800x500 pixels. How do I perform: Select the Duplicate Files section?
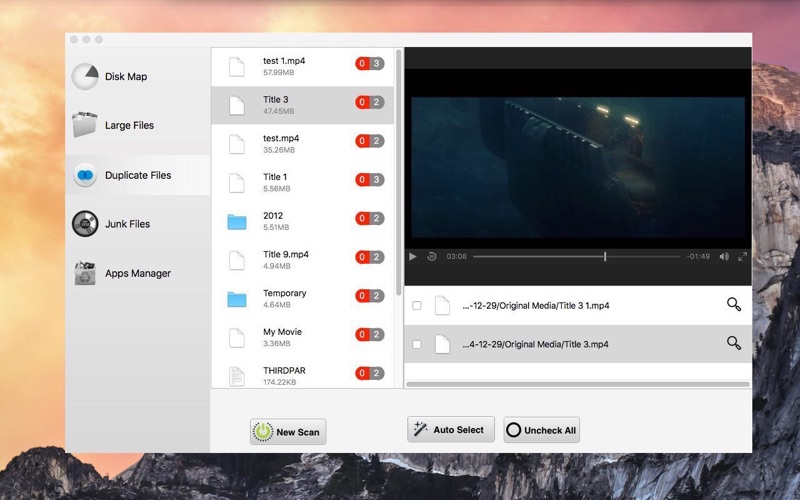(138, 175)
